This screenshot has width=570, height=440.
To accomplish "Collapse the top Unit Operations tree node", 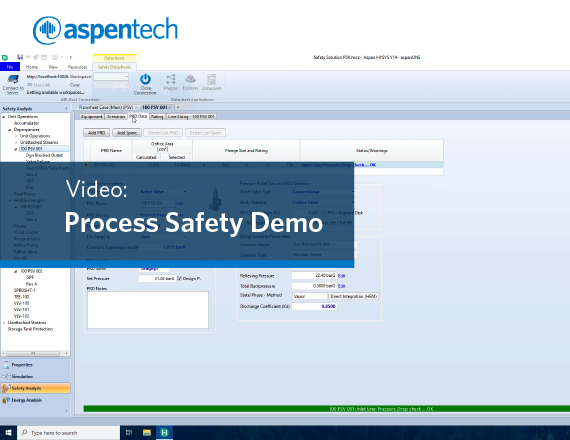I will 4,117.
